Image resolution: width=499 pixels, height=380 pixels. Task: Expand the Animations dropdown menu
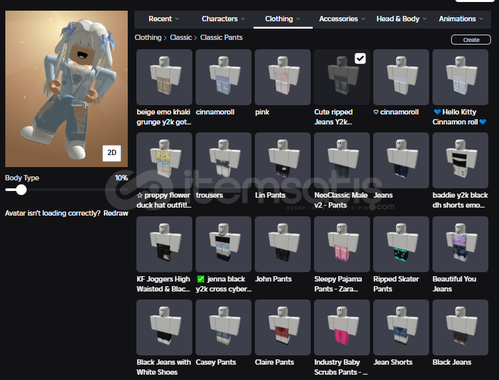coord(461,19)
